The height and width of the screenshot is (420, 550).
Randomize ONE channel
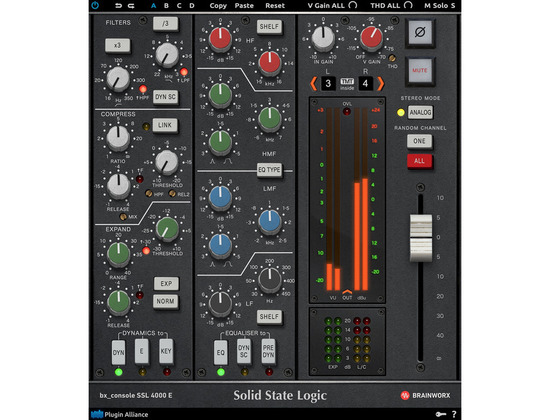[420, 141]
